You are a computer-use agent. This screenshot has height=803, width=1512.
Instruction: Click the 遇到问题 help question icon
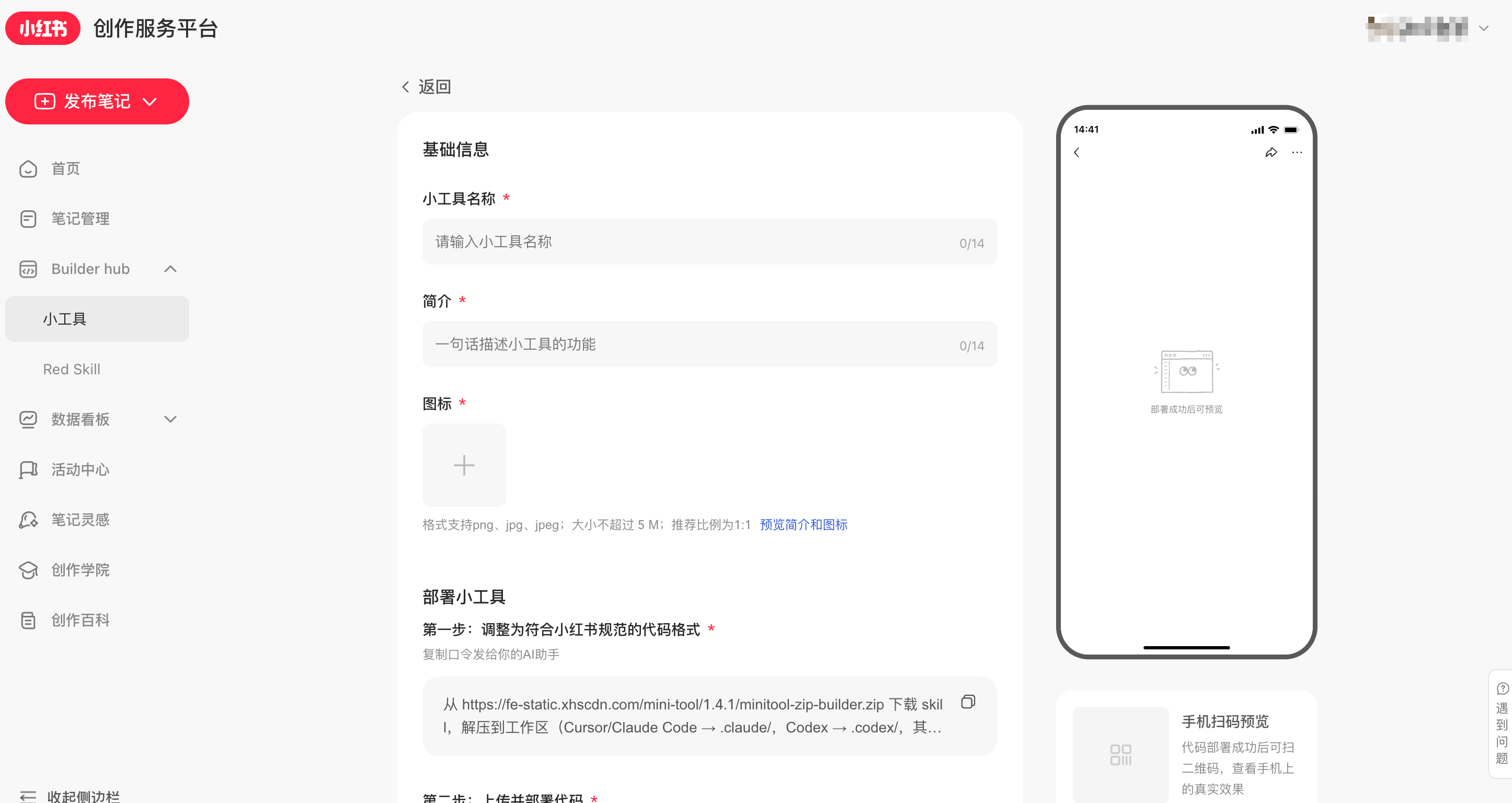[1503, 689]
